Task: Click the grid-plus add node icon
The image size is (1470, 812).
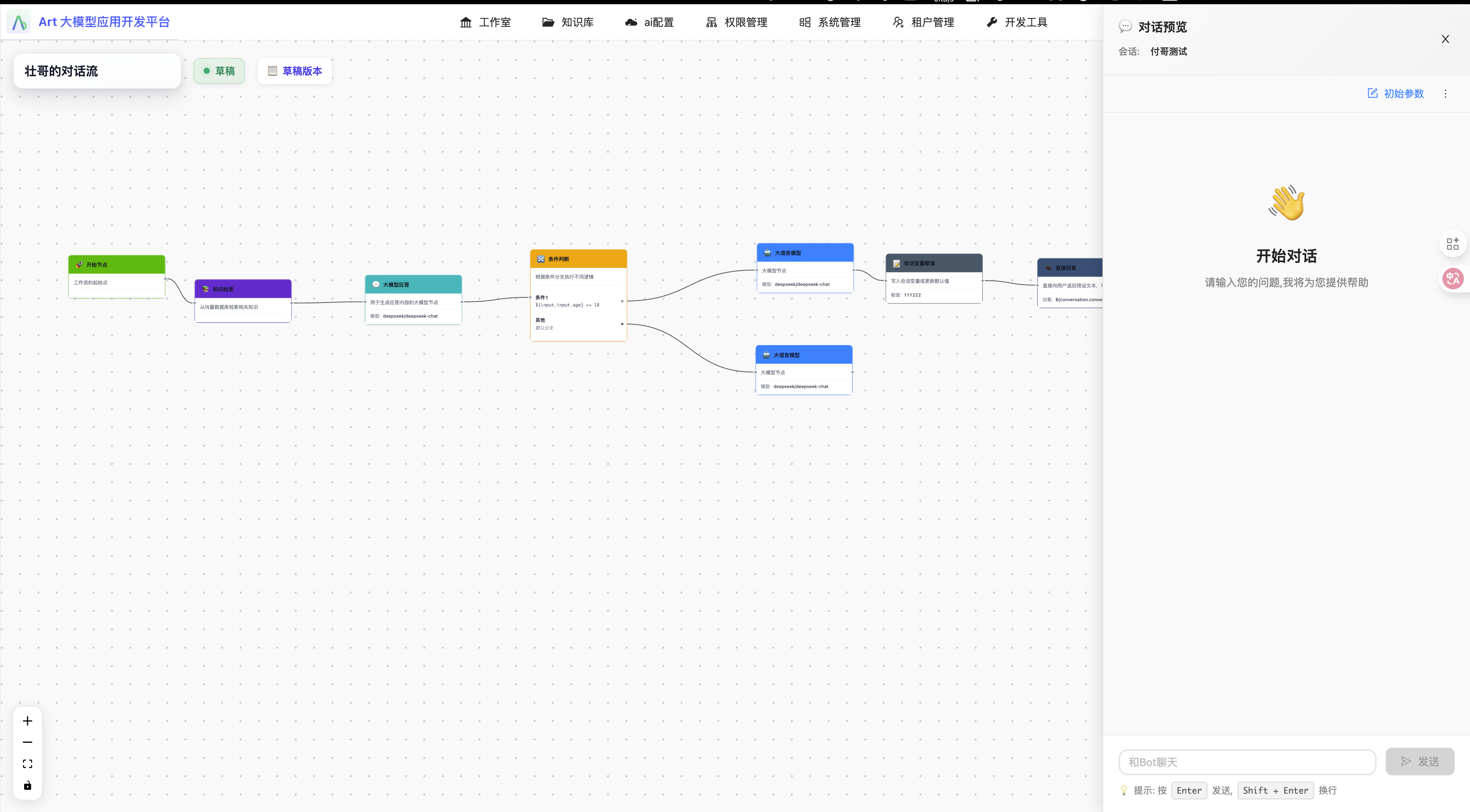Action: 1452,243
